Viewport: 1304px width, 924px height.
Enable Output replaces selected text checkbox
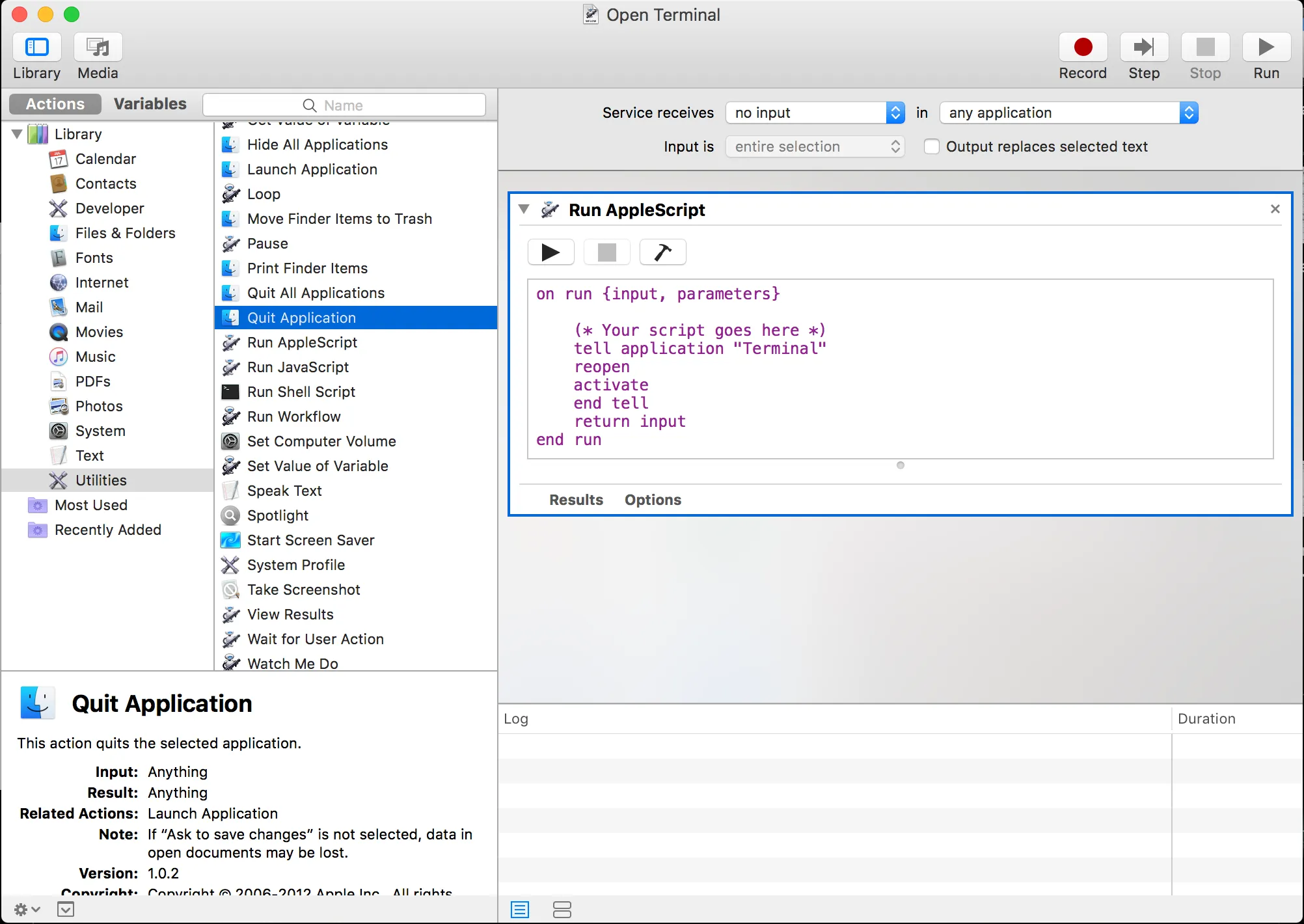click(932, 147)
